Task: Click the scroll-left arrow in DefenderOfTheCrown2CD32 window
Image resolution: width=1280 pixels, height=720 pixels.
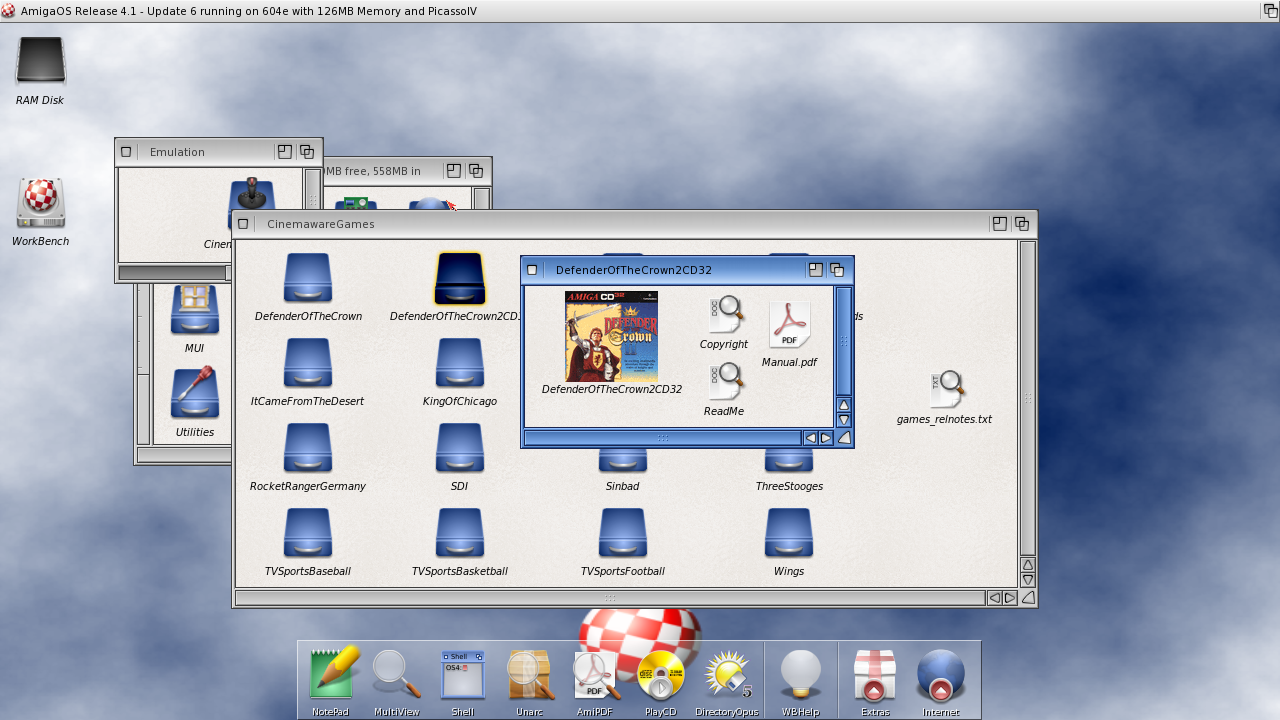Action: click(x=811, y=438)
